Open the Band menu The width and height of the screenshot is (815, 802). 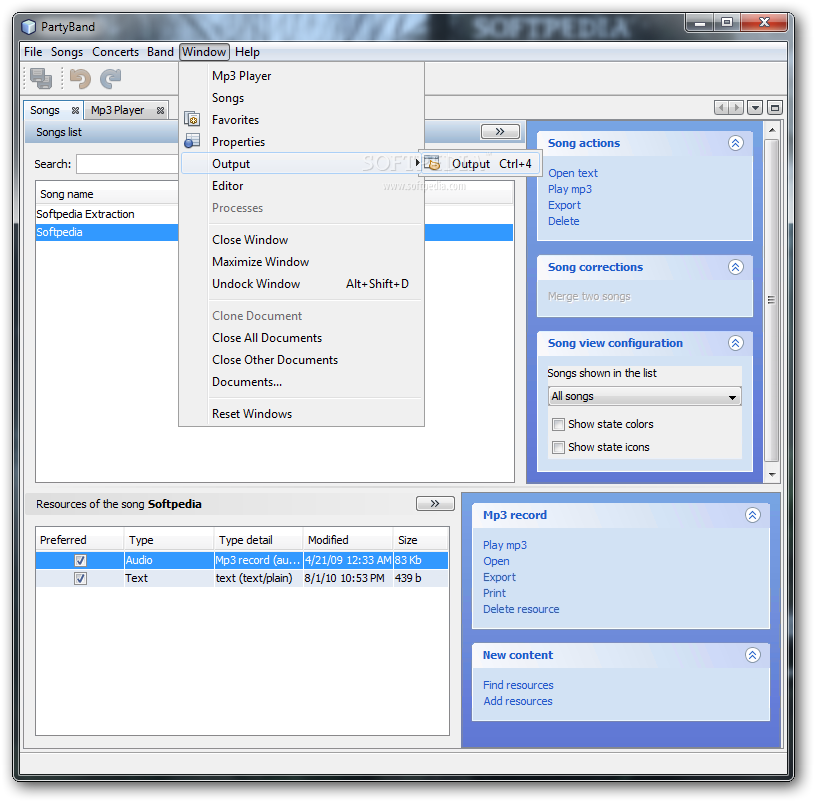coord(160,52)
